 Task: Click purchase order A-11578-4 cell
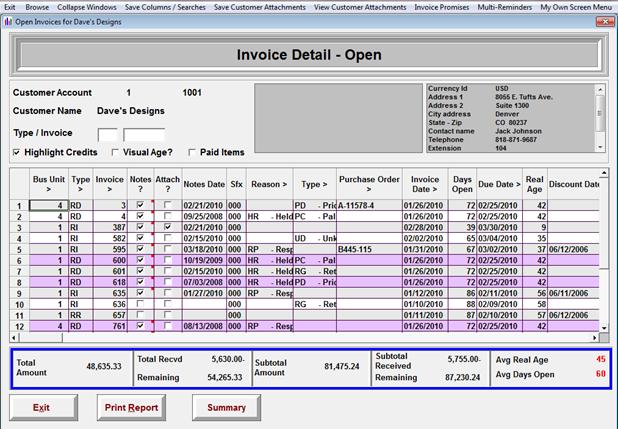click(369, 205)
